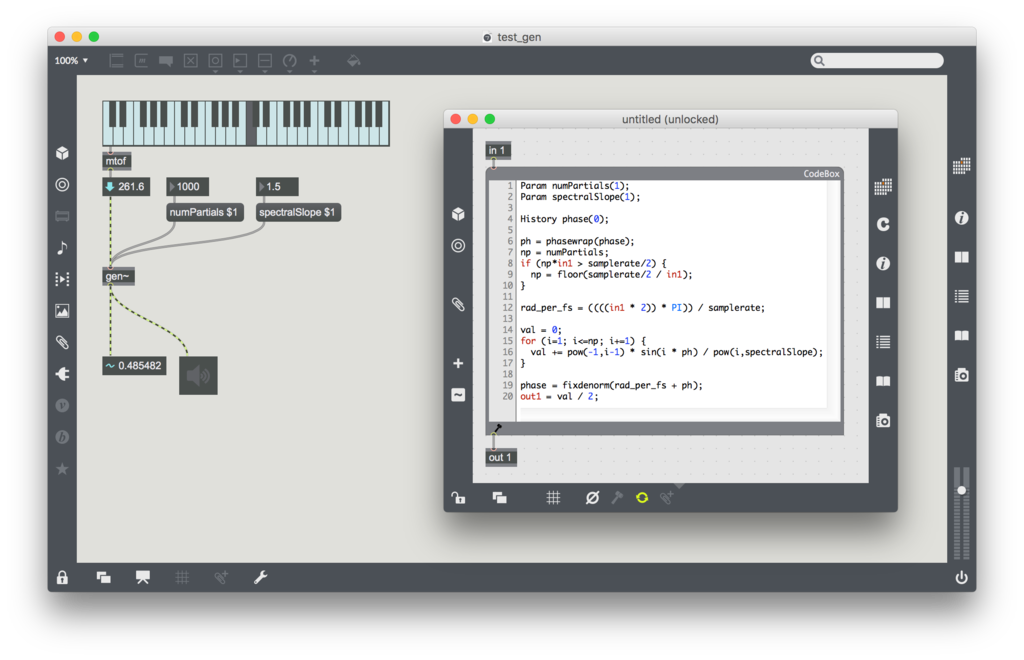Select the Comment tool in the top toolbar
The image size is (1024, 660).
point(166,61)
